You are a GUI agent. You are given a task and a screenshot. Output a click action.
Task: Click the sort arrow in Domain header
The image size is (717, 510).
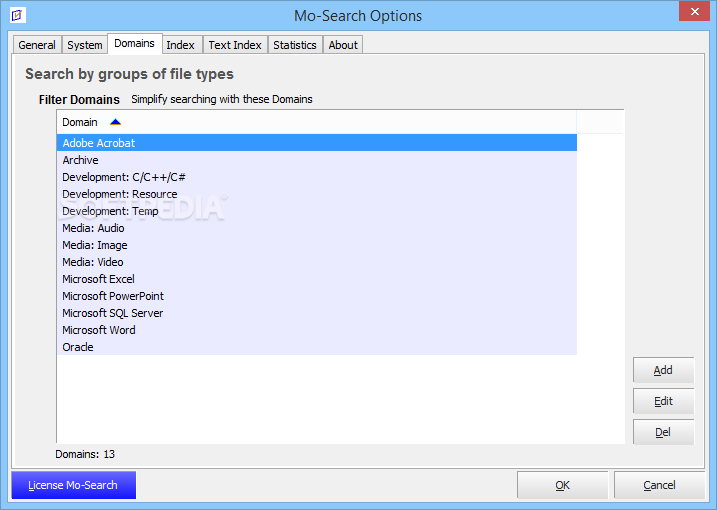coord(115,122)
